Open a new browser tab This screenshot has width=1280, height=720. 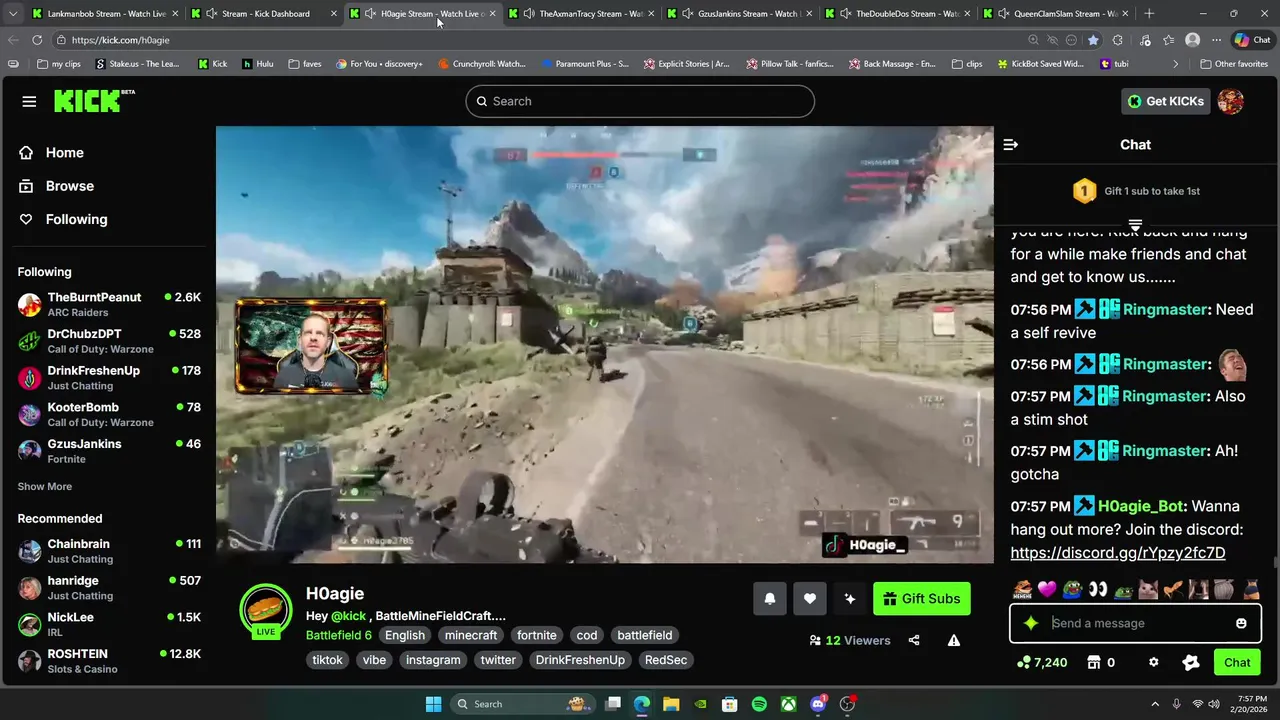(x=1149, y=14)
